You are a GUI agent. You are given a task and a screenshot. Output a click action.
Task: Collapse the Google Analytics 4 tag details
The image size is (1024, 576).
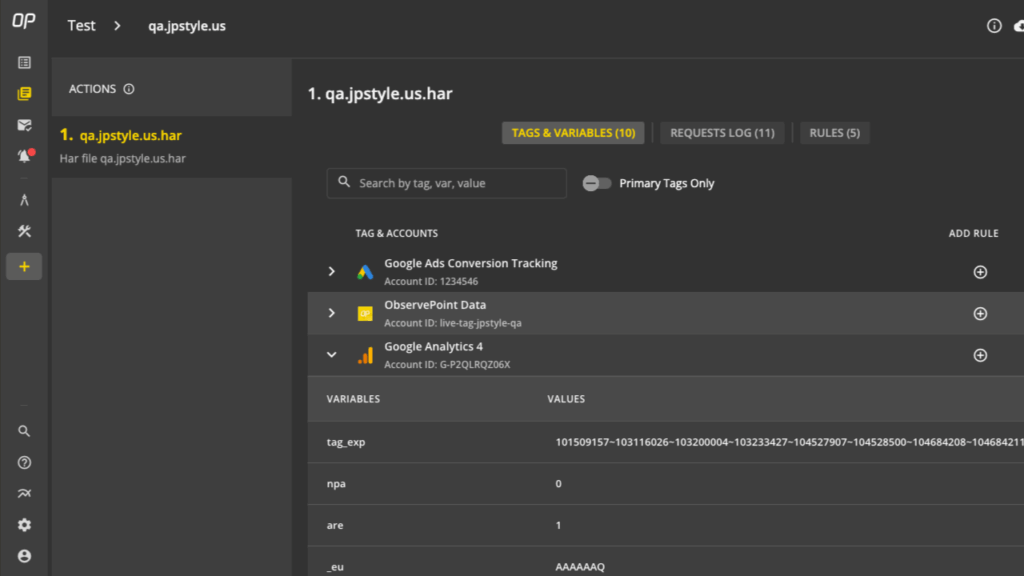(331, 354)
